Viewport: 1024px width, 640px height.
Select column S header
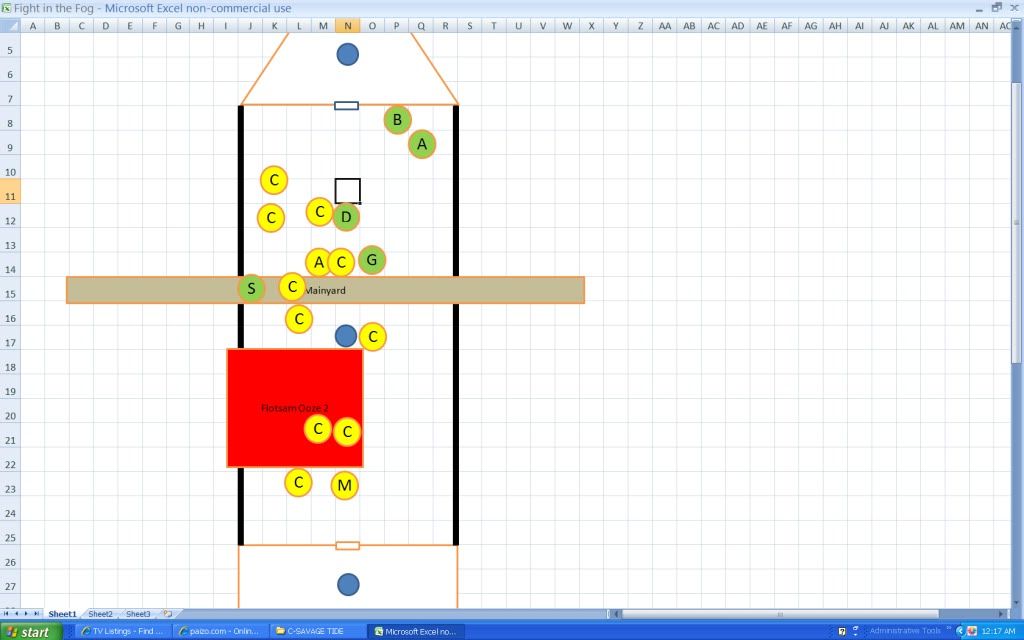[x=469, y=25]
